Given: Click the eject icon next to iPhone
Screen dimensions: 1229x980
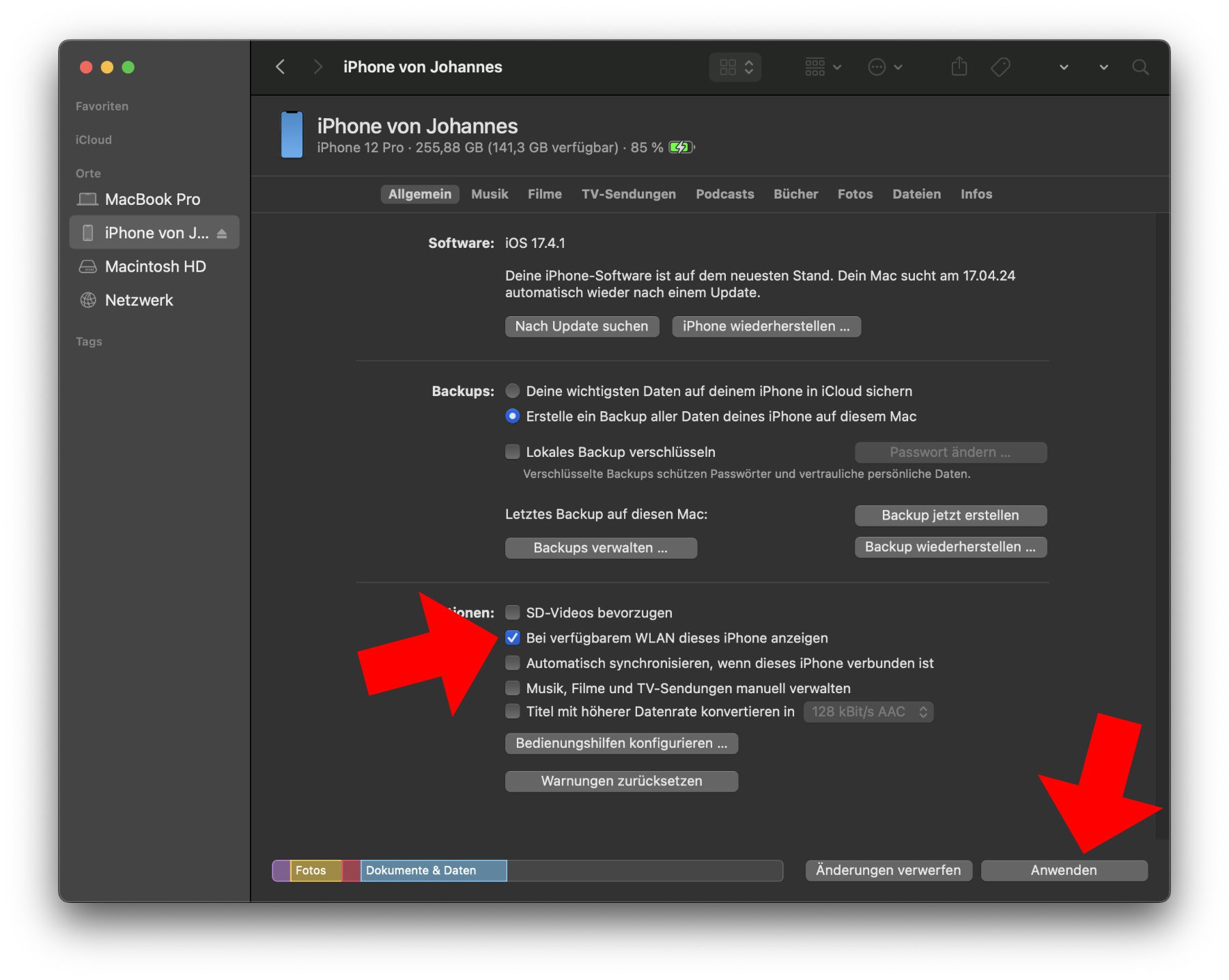Looking at the screenshot, I should (222, 234).
